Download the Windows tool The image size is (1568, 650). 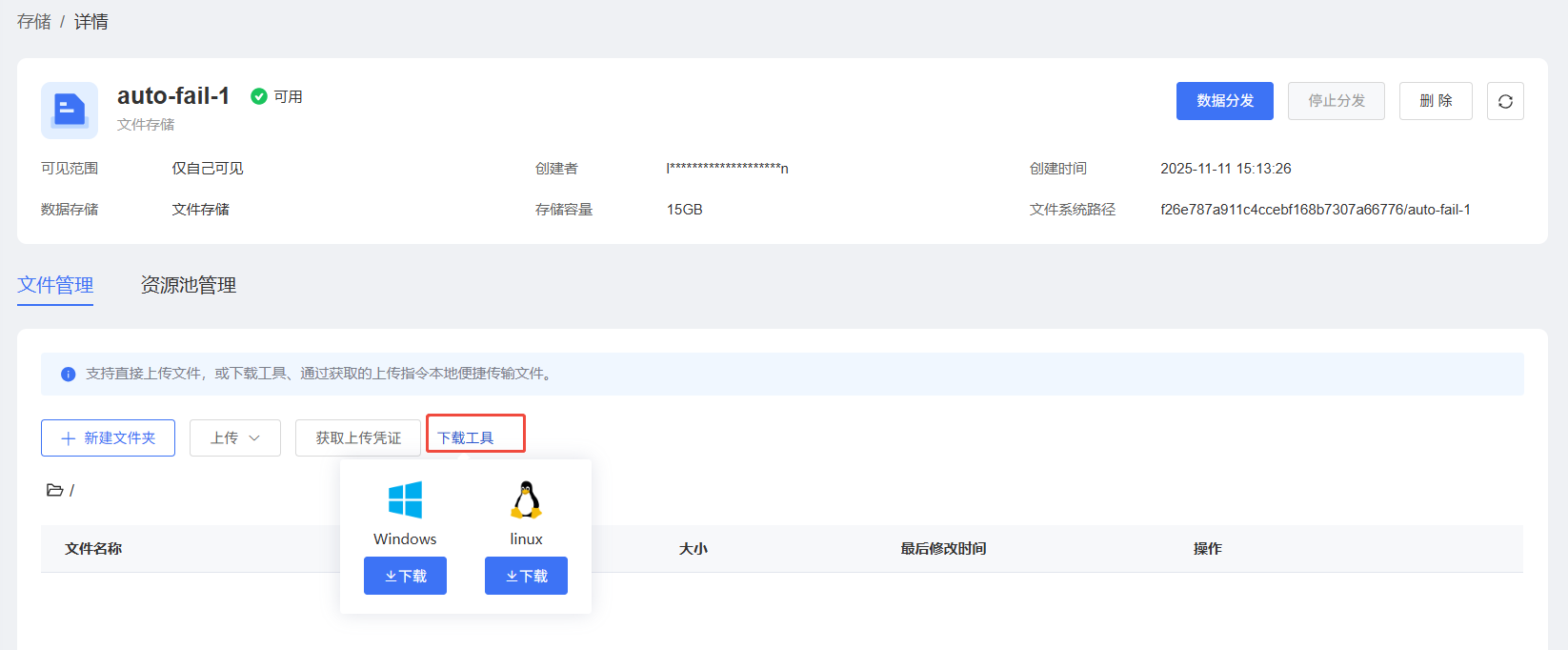pyautogui.click(x=405, y=576)
